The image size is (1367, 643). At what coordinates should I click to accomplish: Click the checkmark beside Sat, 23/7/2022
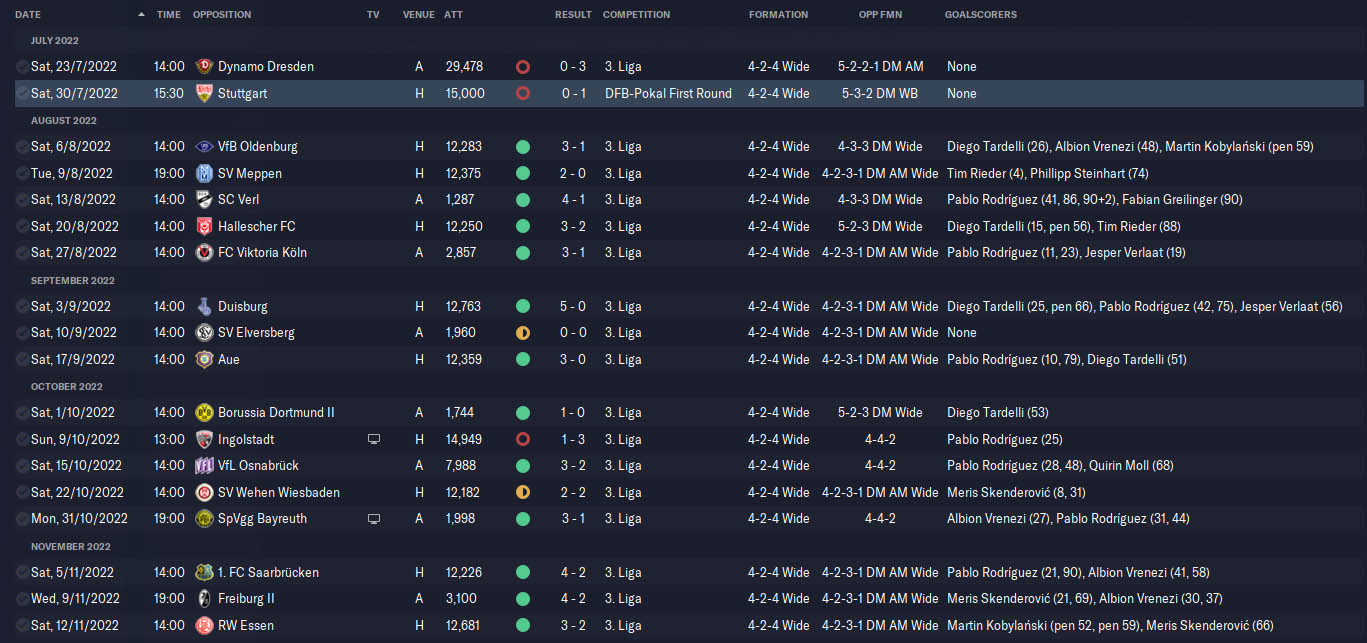tap(22, 67)
